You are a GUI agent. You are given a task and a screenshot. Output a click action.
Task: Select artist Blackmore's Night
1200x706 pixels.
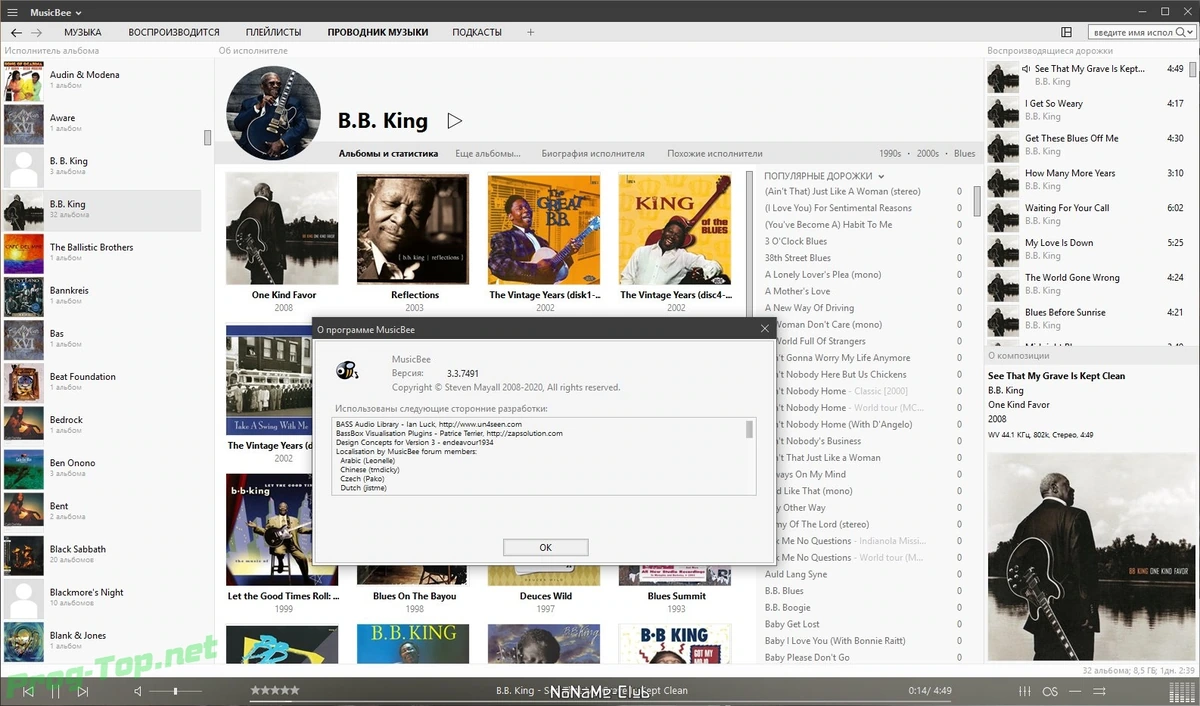[102, 597]
